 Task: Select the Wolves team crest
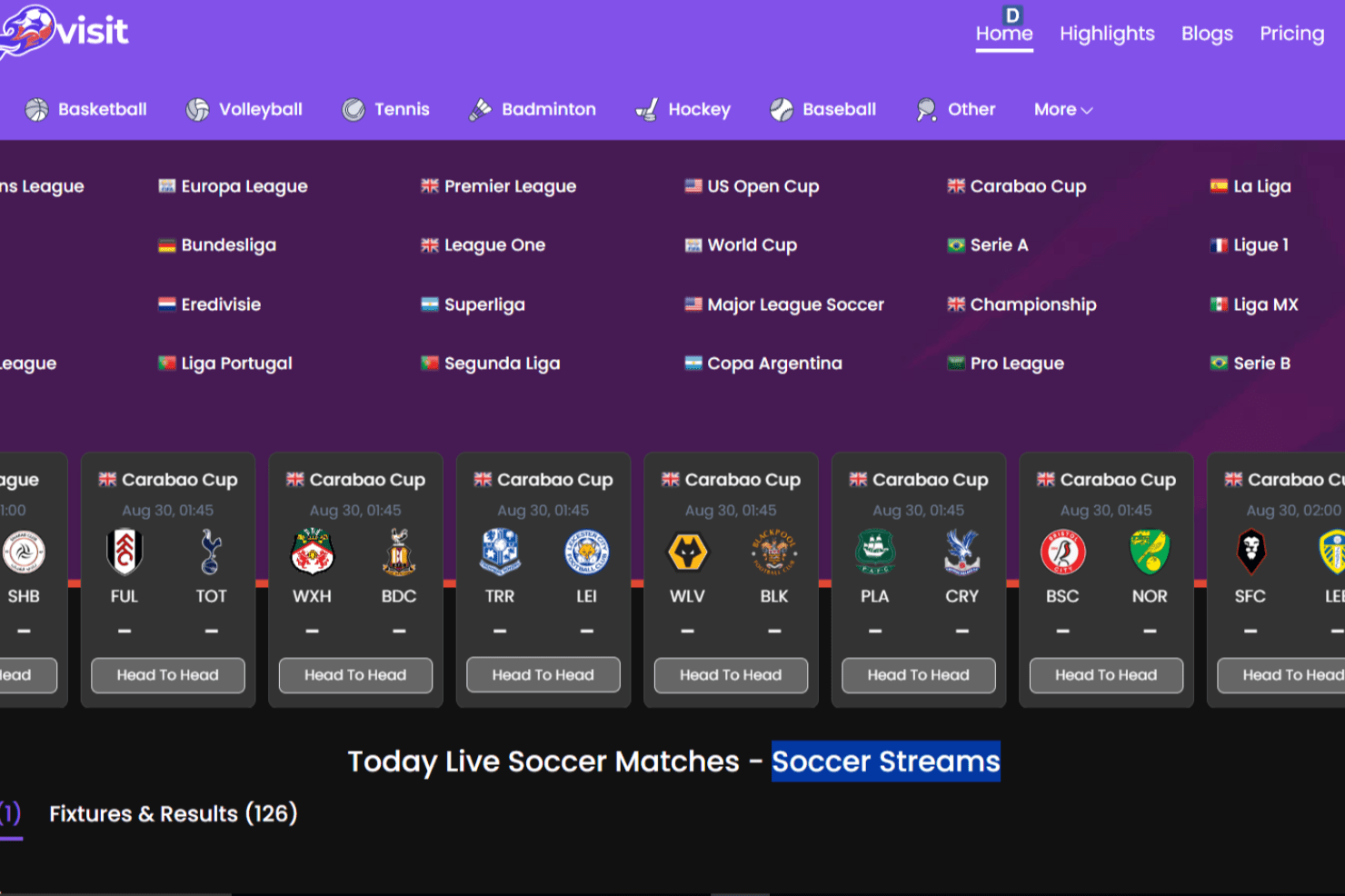point(687,552)
